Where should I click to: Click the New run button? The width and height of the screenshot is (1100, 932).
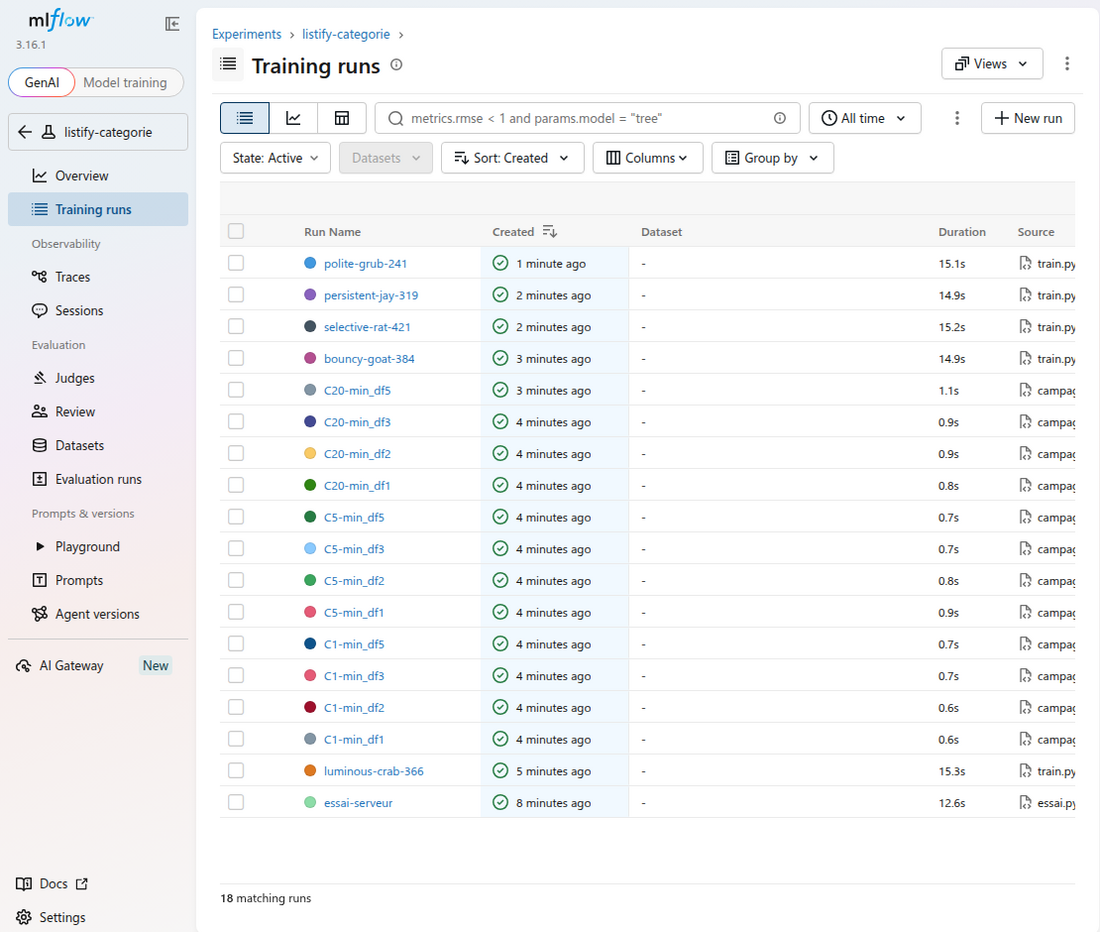click(1028, 118)
